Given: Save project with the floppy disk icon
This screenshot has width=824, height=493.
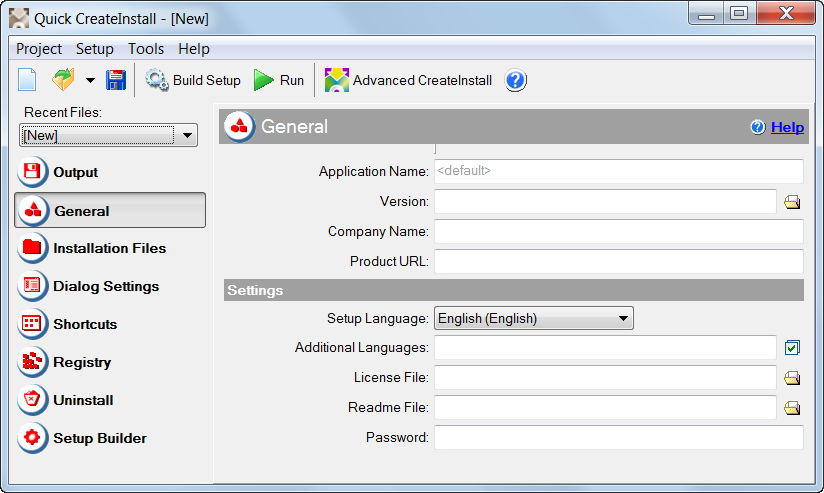Looking at the screenshot, I should click(x=116, y=80).
